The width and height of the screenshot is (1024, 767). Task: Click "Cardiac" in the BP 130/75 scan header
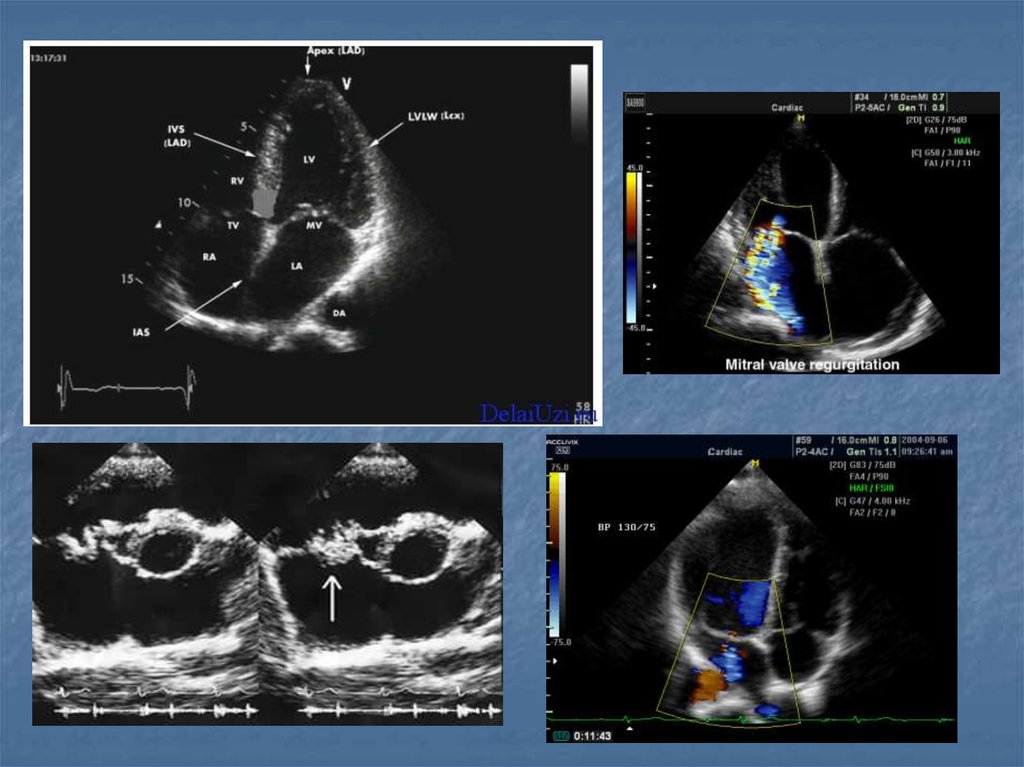724,451
